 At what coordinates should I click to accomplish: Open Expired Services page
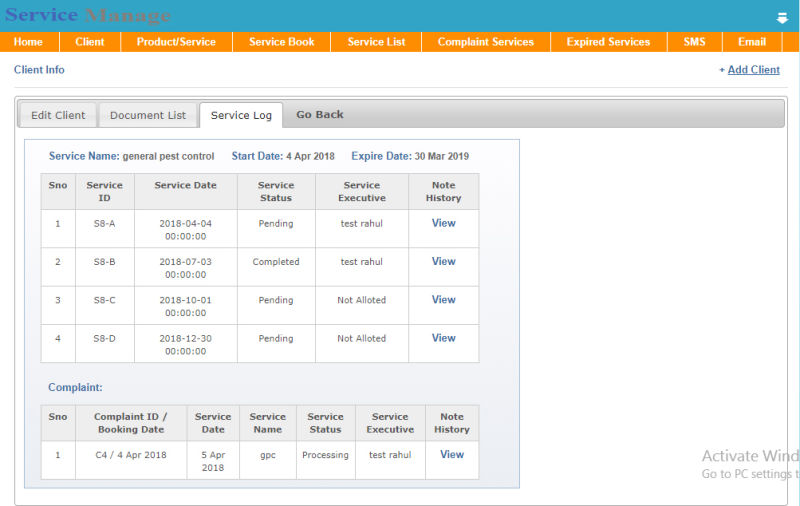point(608,42)
